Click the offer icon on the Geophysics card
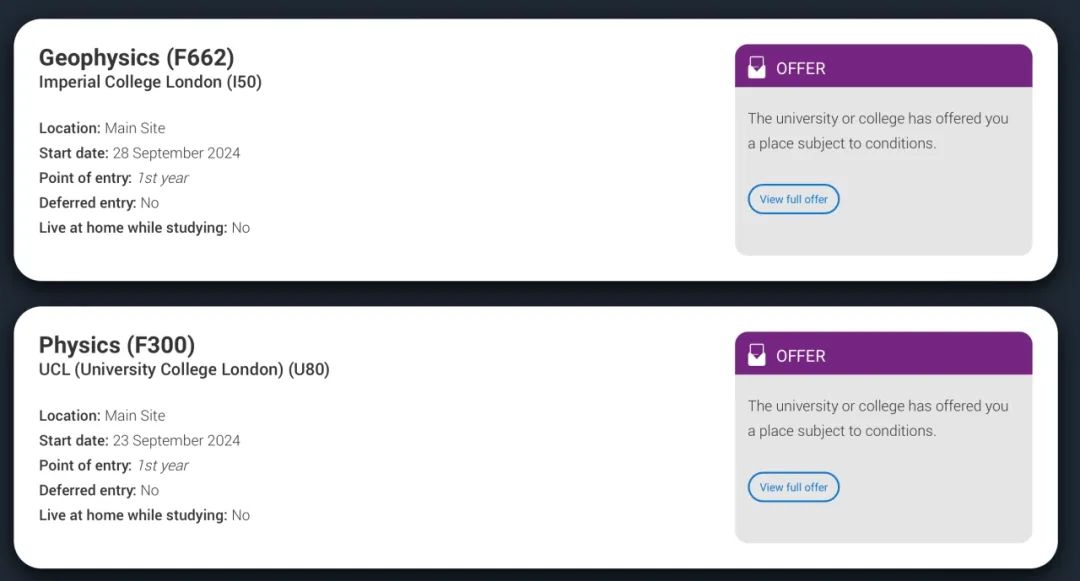This screenshot has width=1080, height=581. point(757,67)
